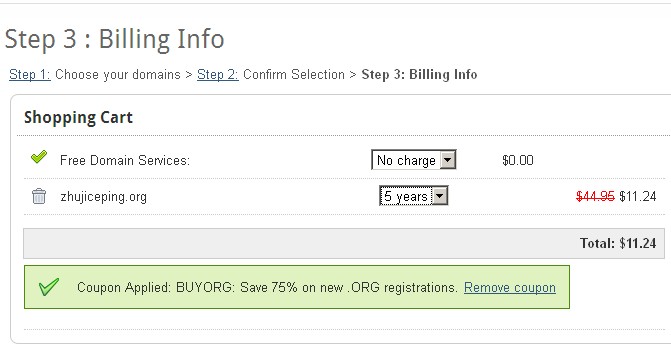Screen dimensions: 671x361
Task: Click the green checkmark in the coupon banner
Action: pos(49,287)
